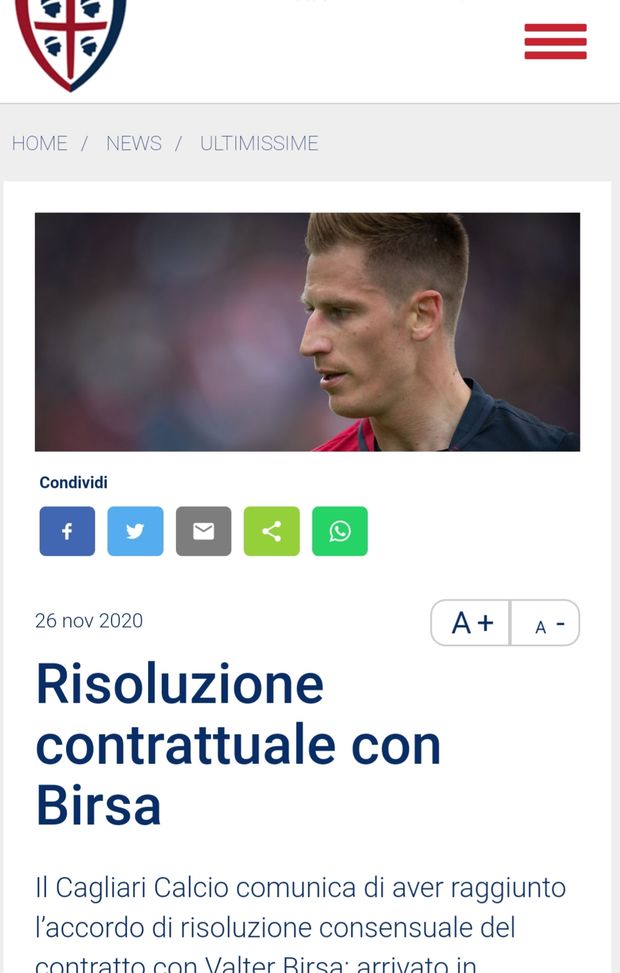The image size is (620, 973).
Task: Open the green generic share icon
Action: click(272, 531)
